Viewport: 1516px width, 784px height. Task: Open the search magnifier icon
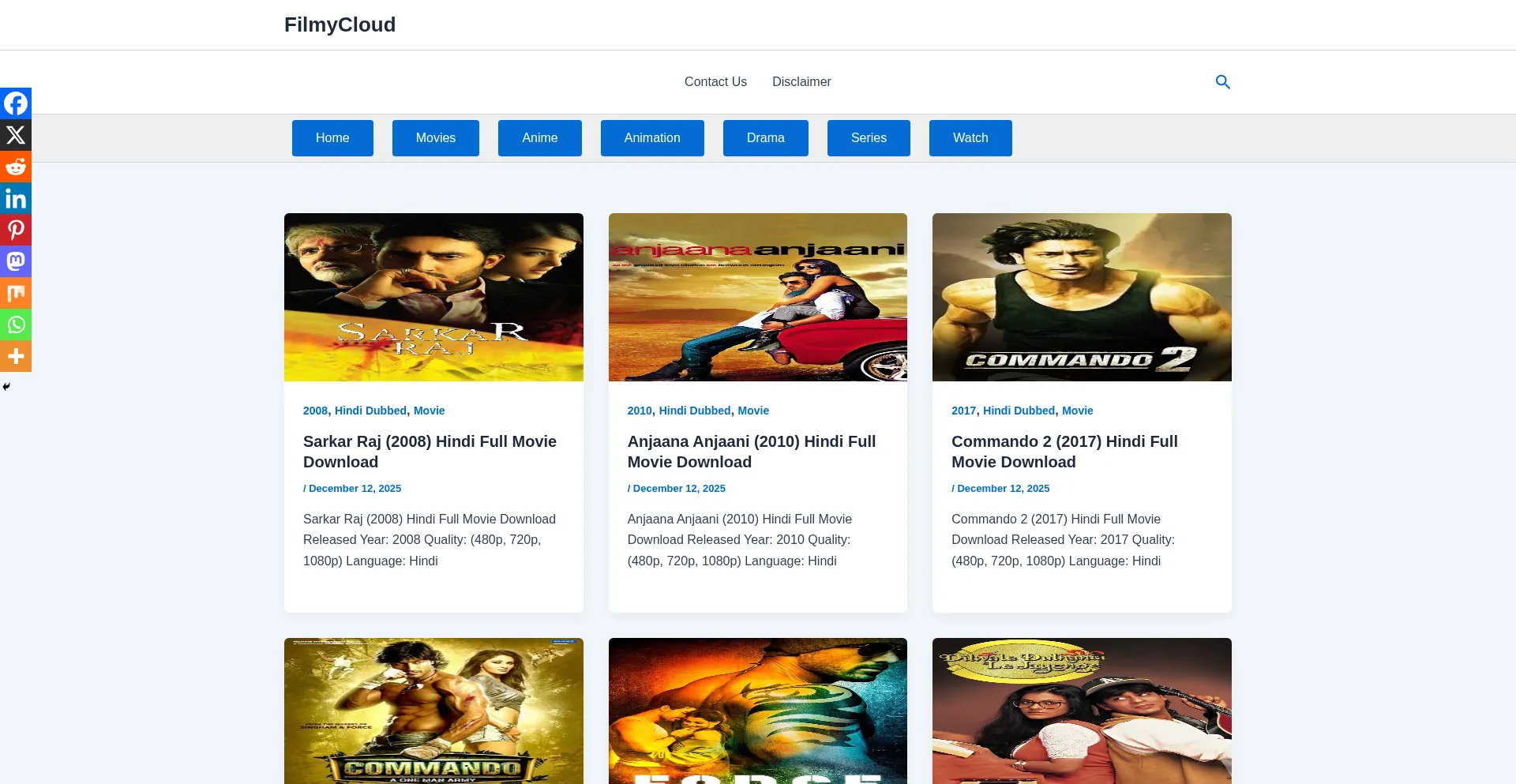(1222, 82)
